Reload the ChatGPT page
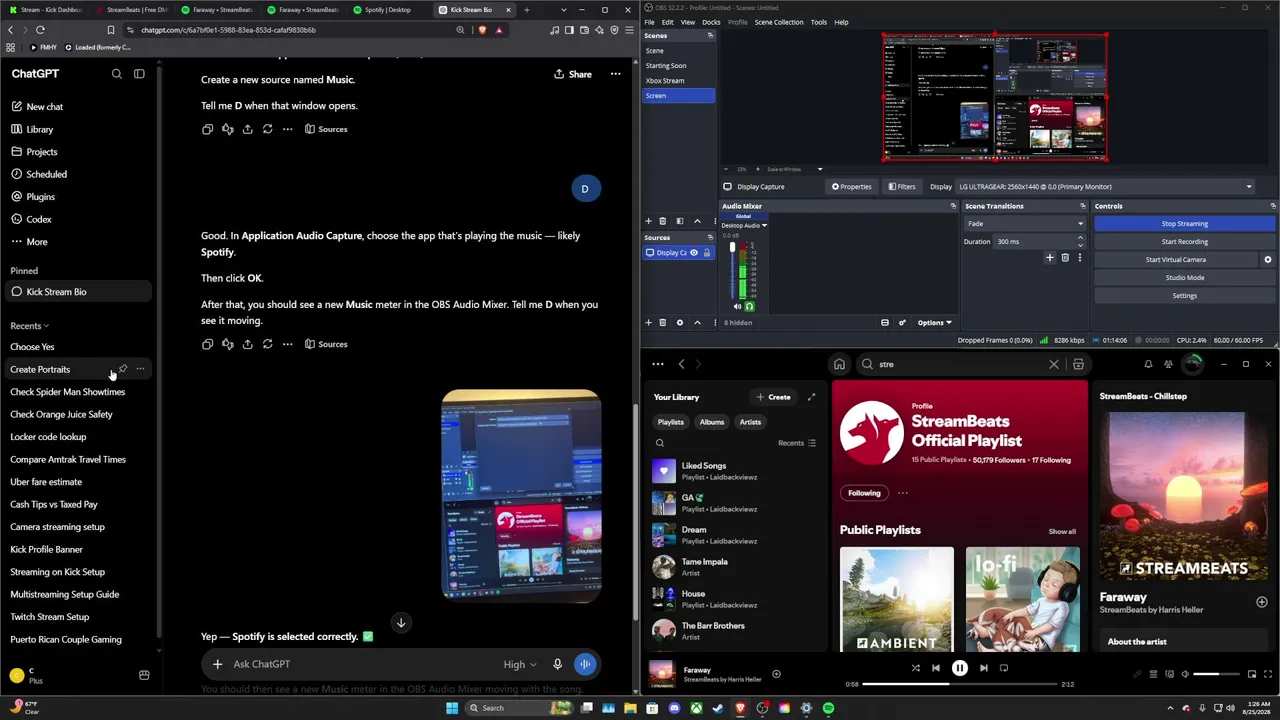The width and height of the screenshot is (1280, 720). tap(40, 30)
